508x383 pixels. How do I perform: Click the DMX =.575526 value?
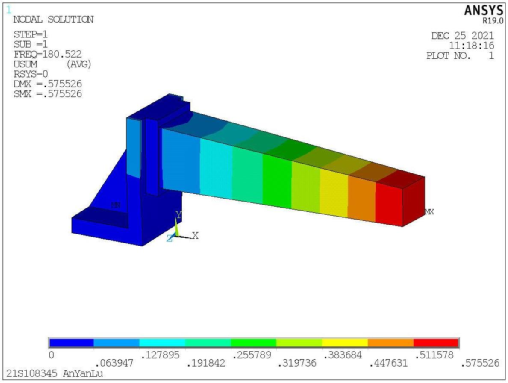tap(48, 84)
